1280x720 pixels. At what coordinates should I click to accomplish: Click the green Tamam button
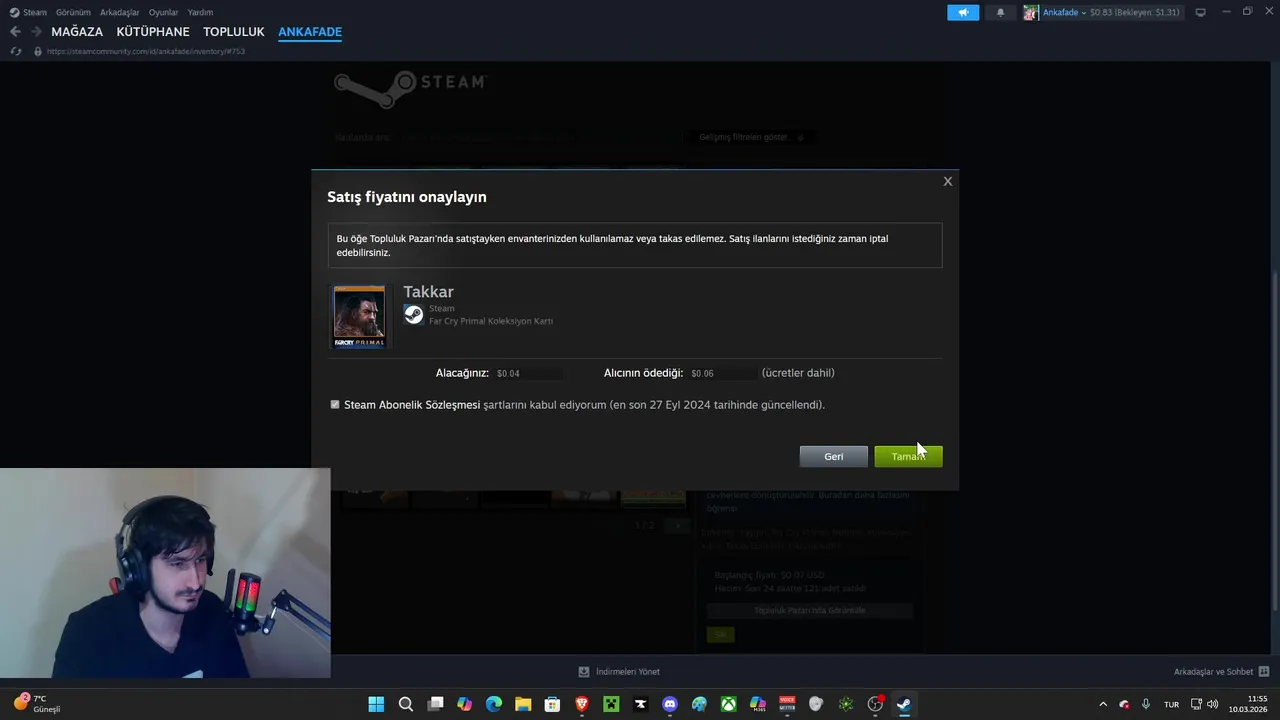(x=908, y=456)
